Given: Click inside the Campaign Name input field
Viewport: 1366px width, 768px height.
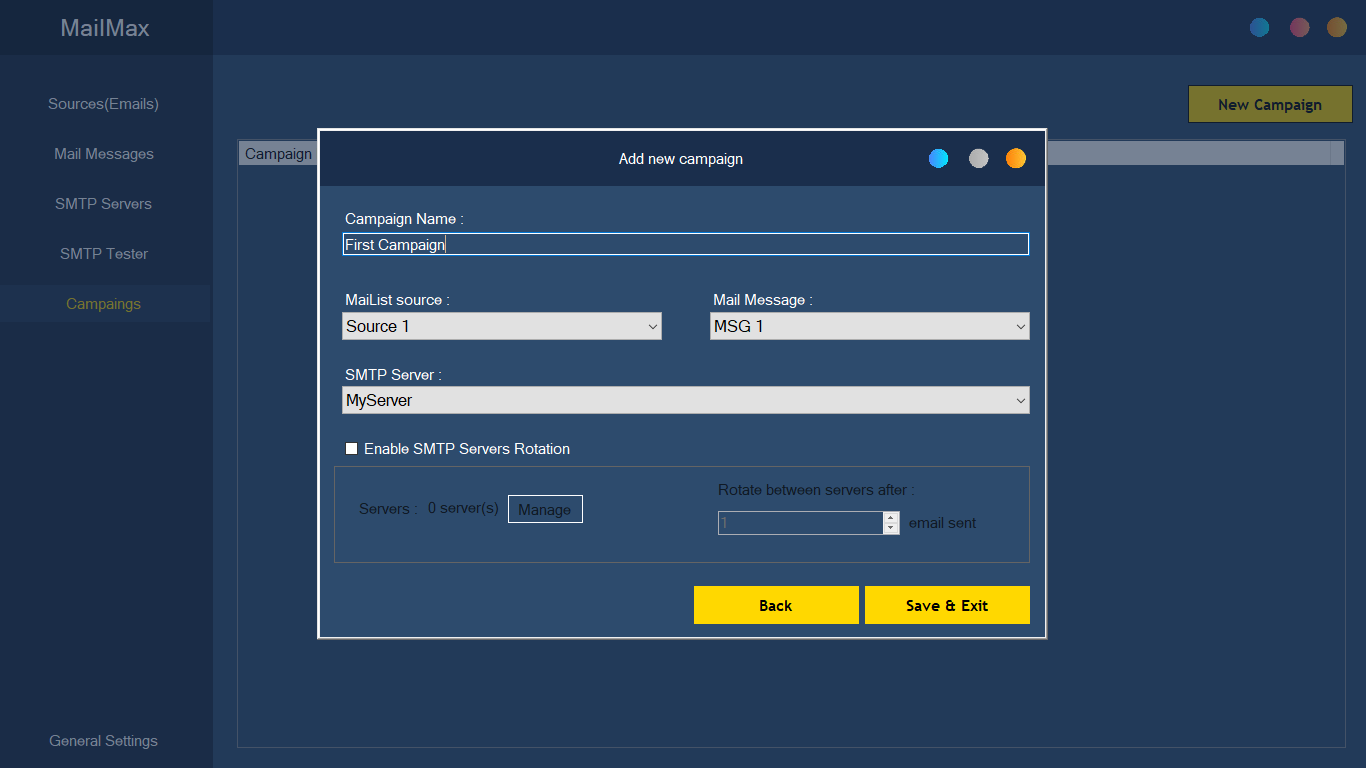Looking at the screenshot, I should click(685, 243).
